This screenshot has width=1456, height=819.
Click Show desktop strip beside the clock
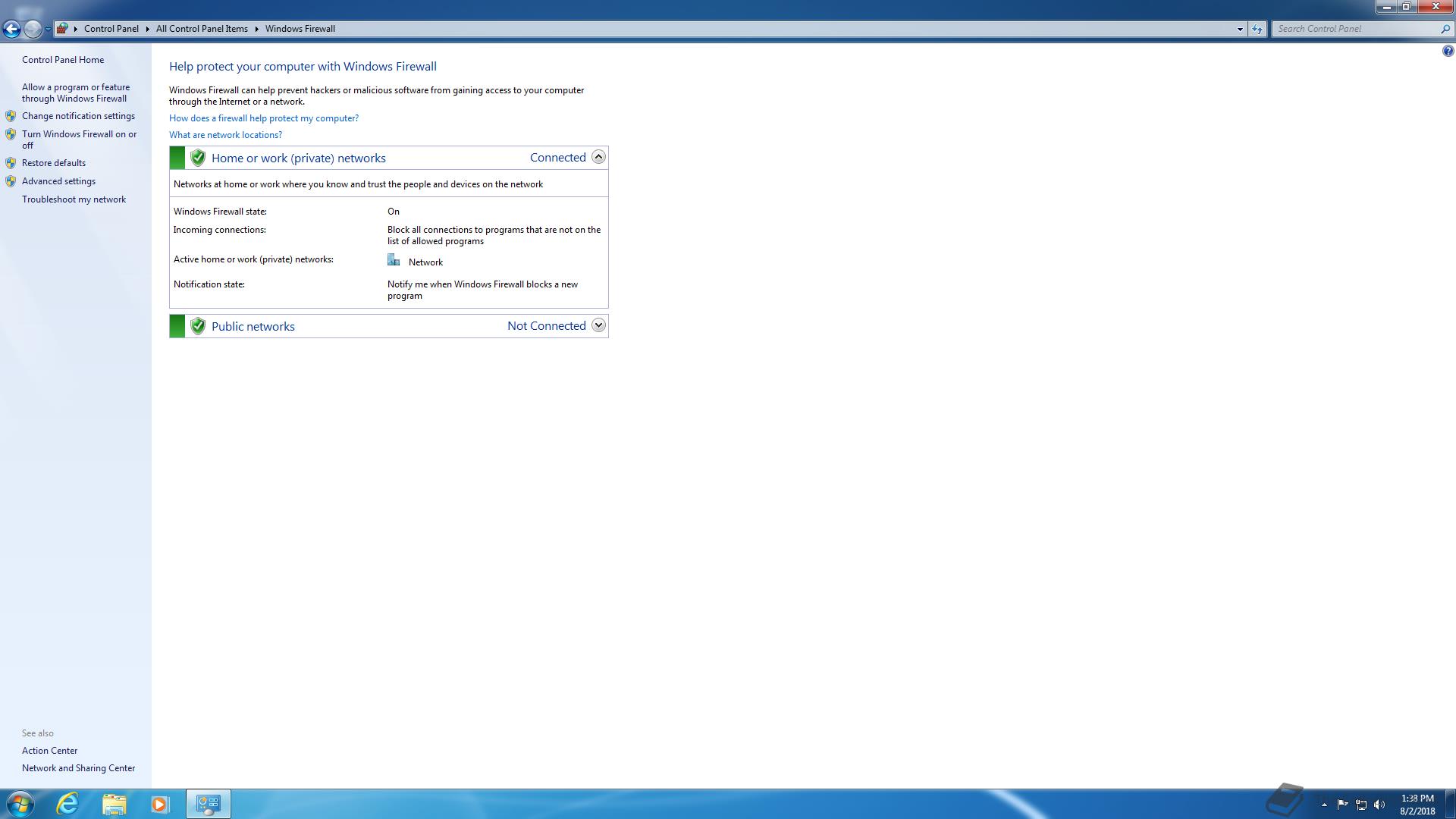pos(1451,804)
